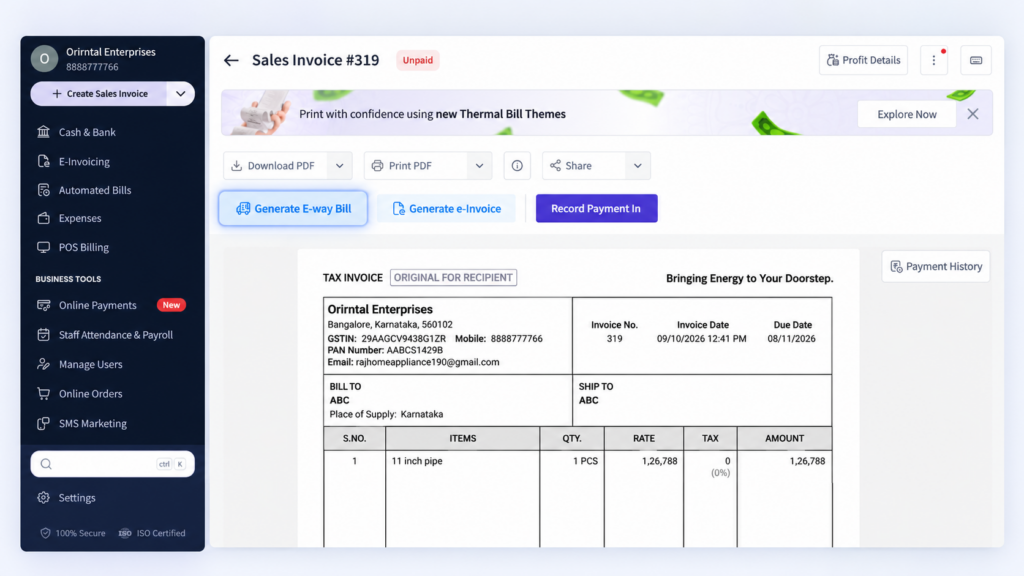Click Create Sales Invoice button

tap(99, 94)
